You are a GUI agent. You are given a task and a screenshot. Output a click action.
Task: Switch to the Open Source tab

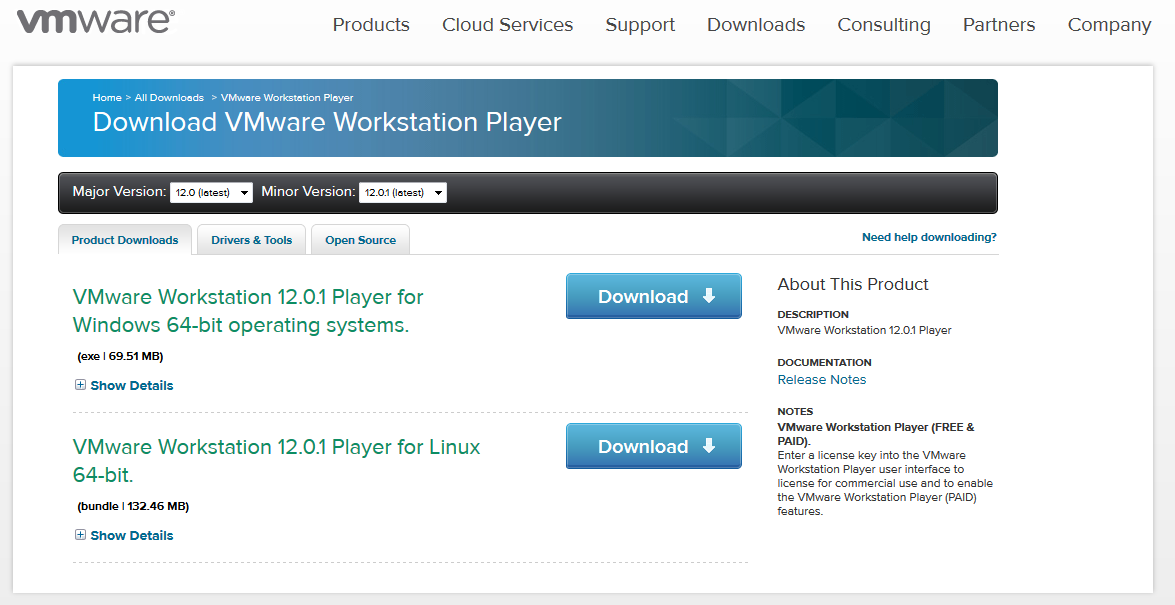[360, 240]
